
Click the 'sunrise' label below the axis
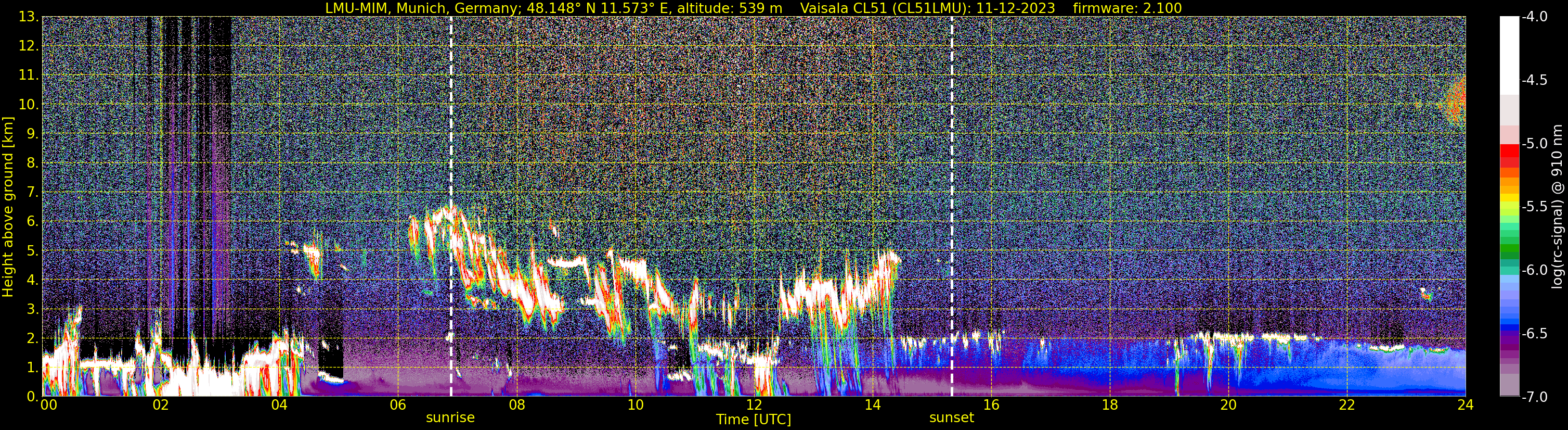click(x=450, y=418)
